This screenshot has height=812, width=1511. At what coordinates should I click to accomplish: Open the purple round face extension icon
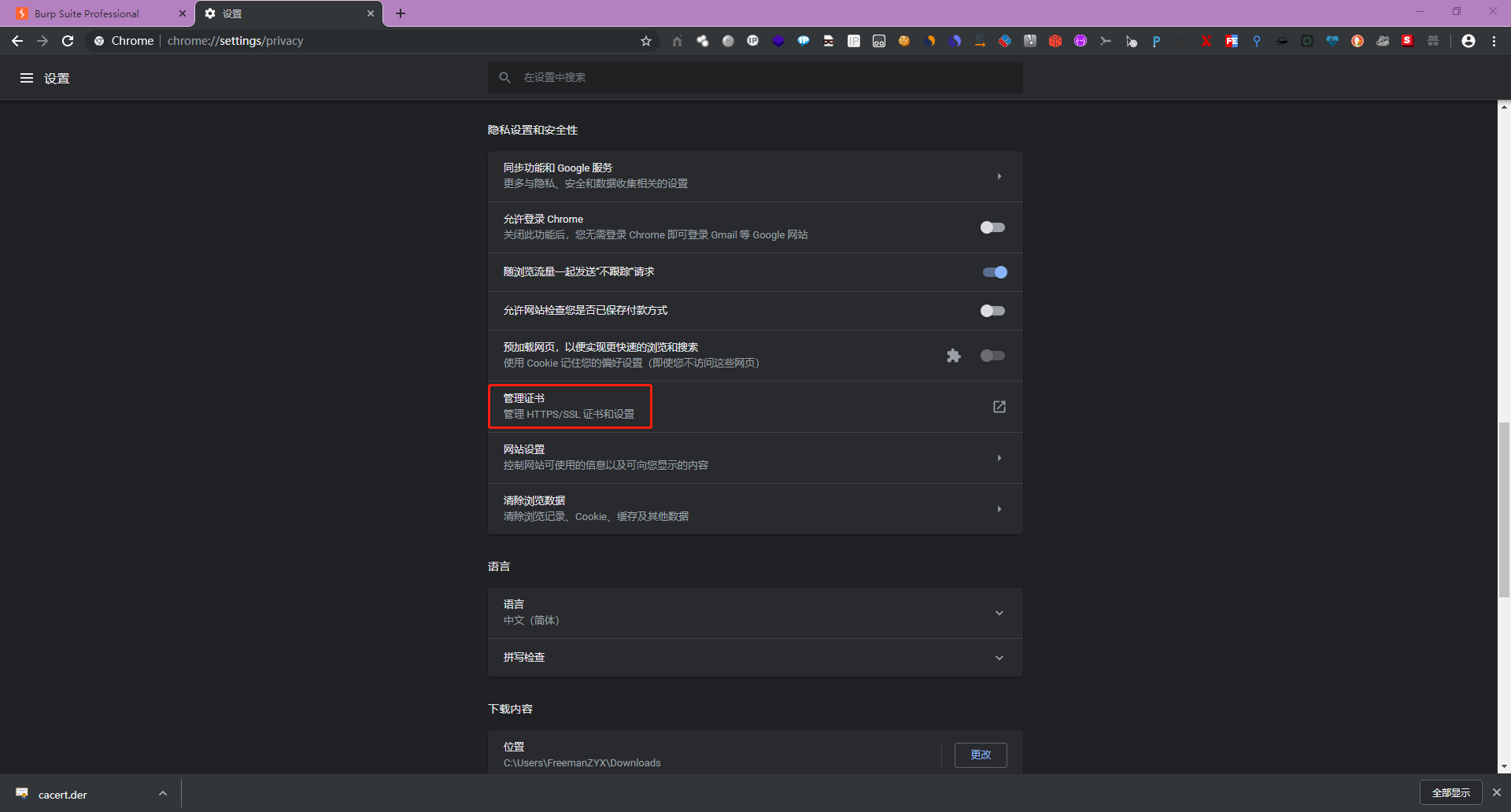coord(1081,41)
